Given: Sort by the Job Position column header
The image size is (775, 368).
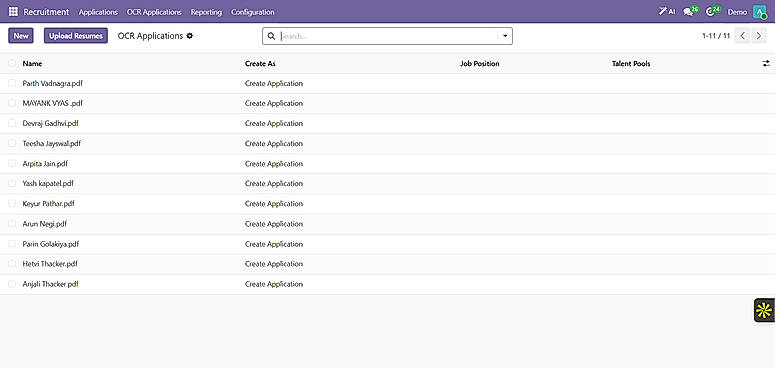Looking at the screenshot, I should click(479, 64).
